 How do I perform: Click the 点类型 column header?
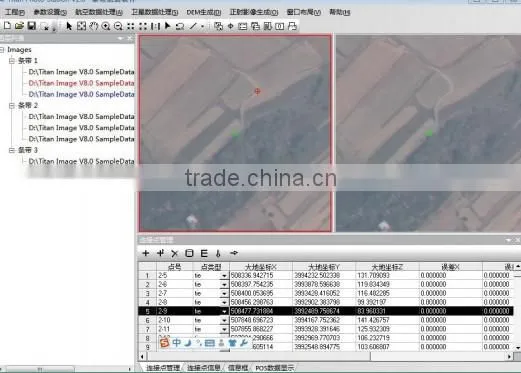211,267
